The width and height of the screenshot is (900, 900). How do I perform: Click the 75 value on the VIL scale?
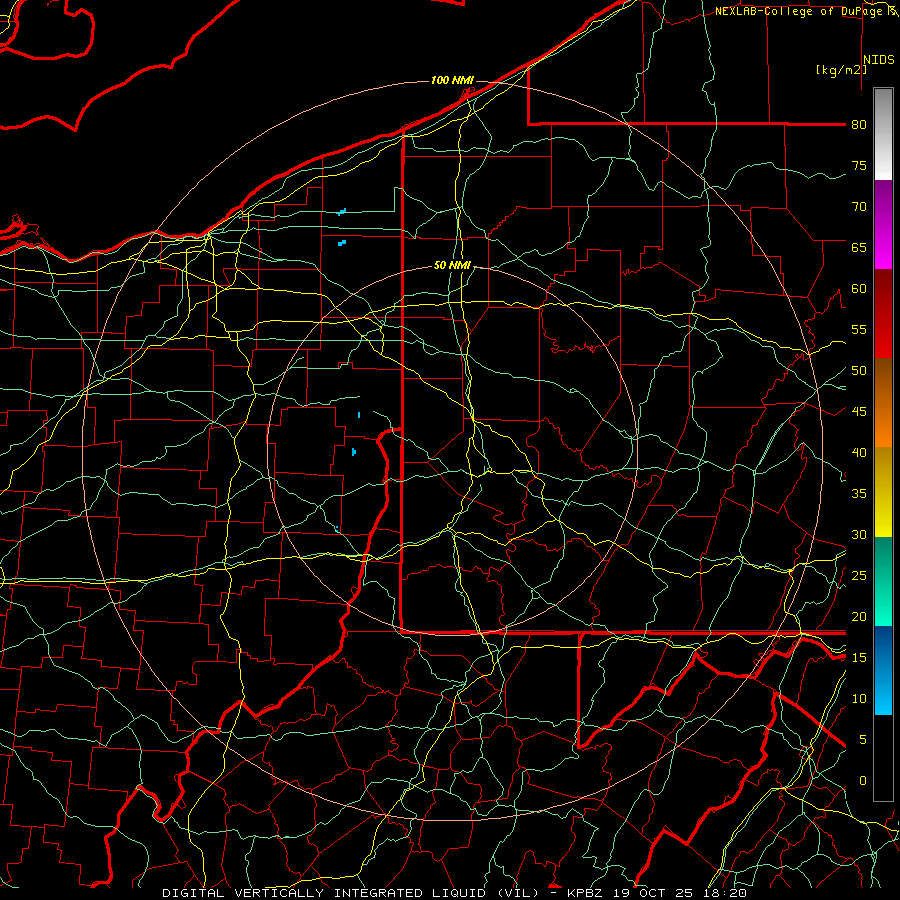[859, 166]
